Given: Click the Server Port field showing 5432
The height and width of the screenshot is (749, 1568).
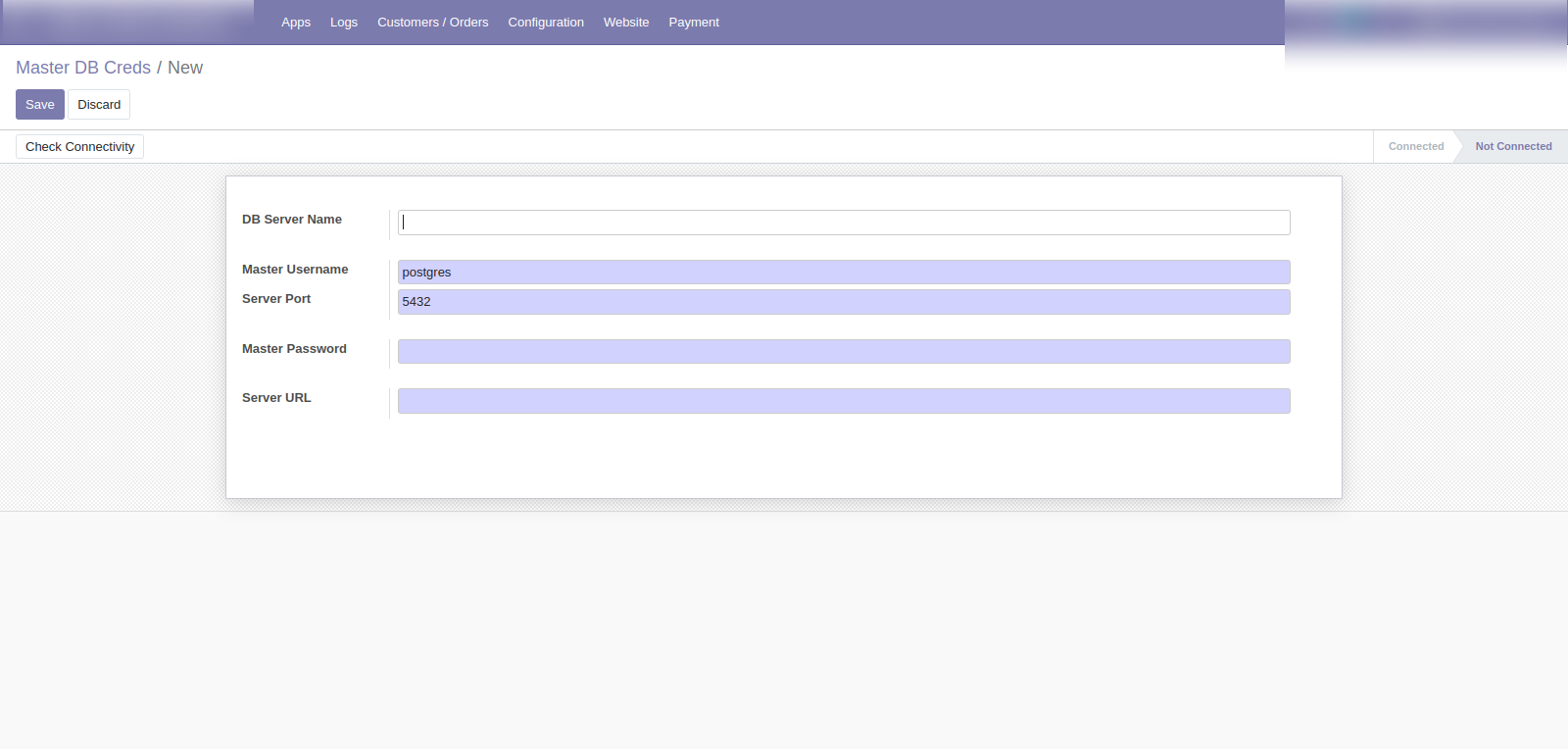Looking at the screenshot, I should [x=843, y=302].
